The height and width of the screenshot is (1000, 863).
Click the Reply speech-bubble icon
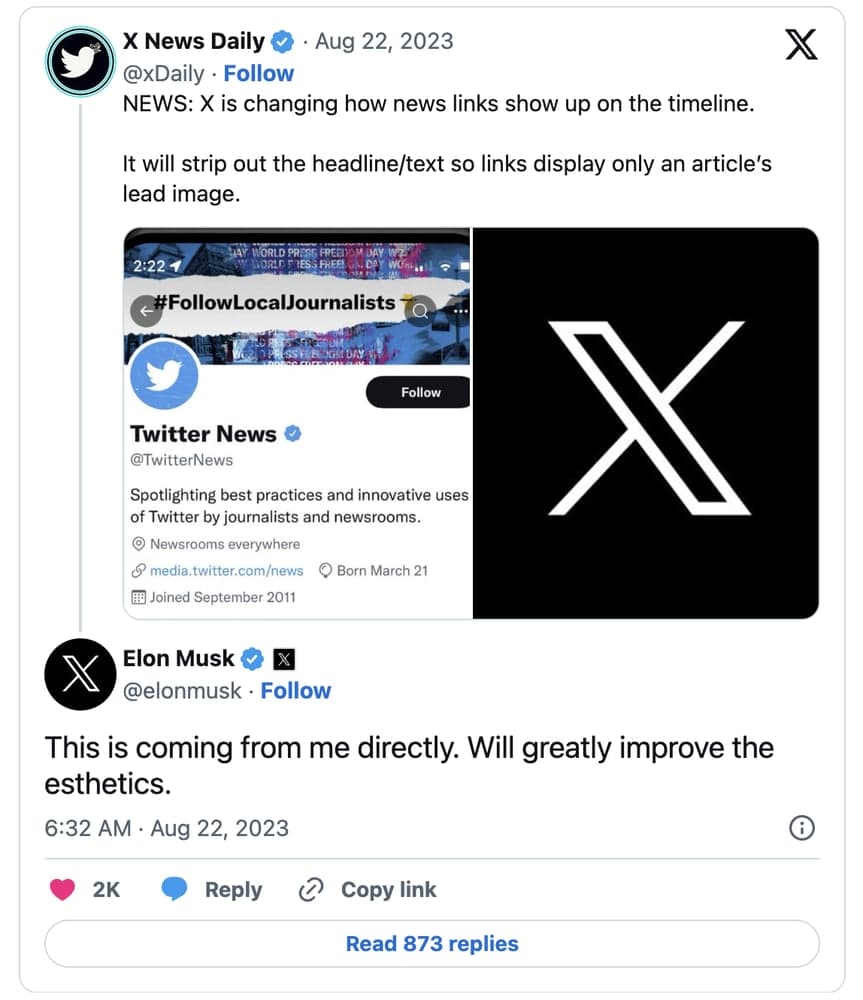(x=172, y=889)
